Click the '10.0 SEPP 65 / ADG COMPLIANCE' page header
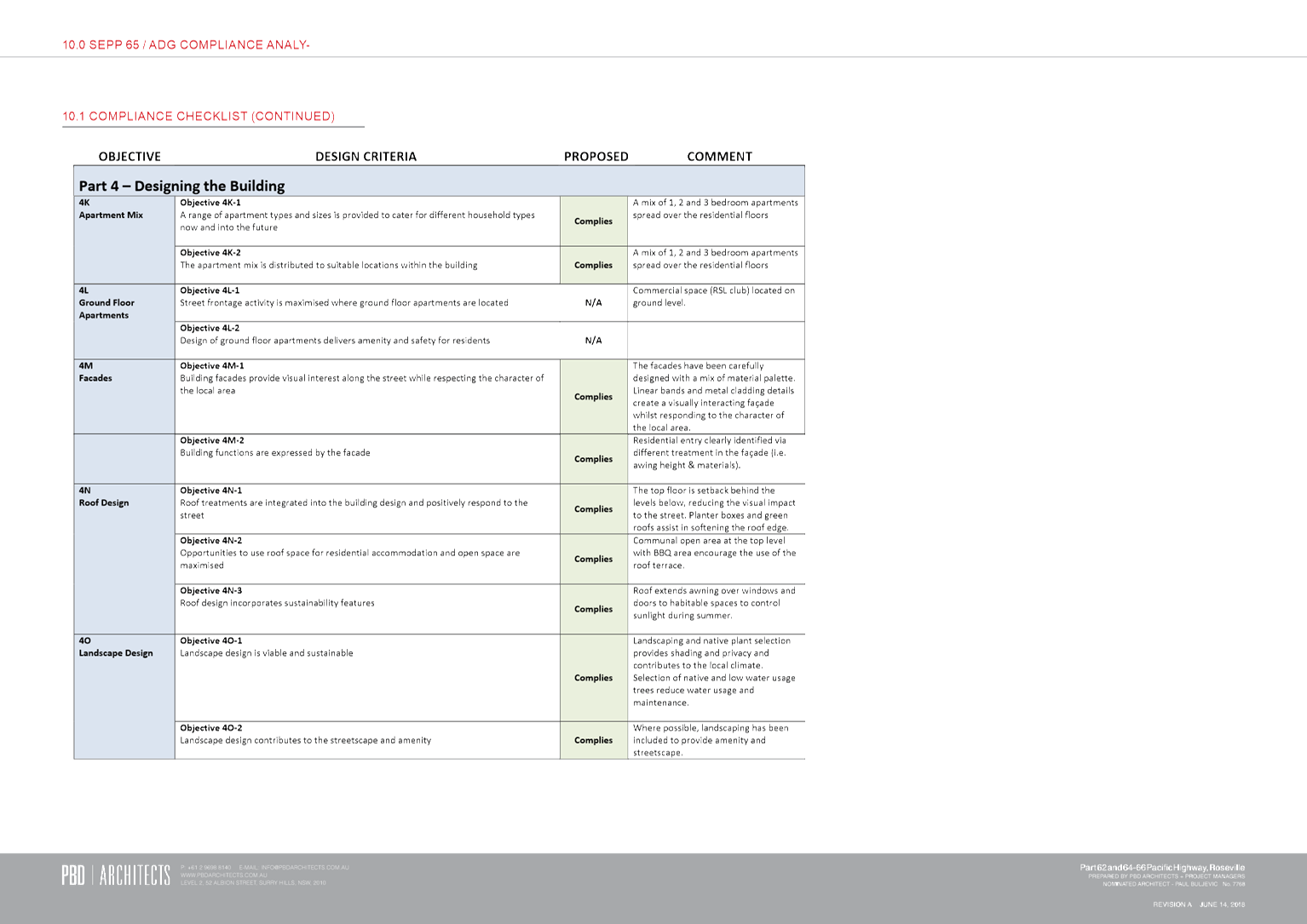1307x924 pixels. [186, 45]
